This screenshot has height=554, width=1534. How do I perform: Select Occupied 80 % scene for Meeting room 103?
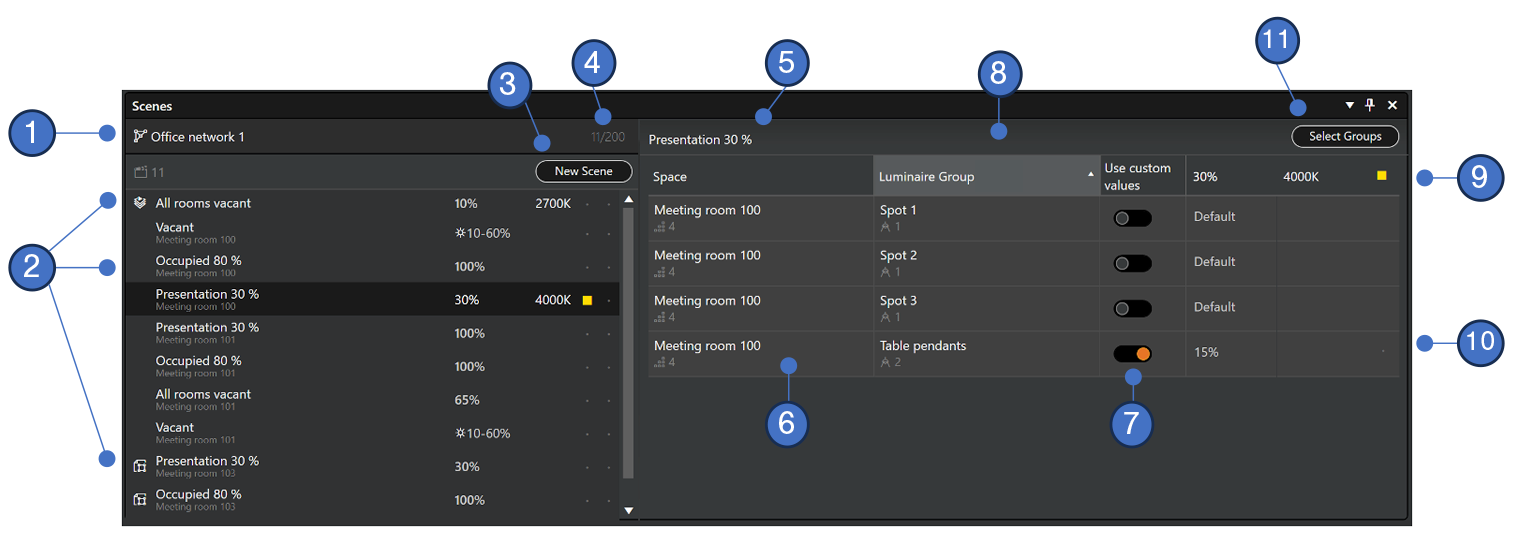coord(372,499)
